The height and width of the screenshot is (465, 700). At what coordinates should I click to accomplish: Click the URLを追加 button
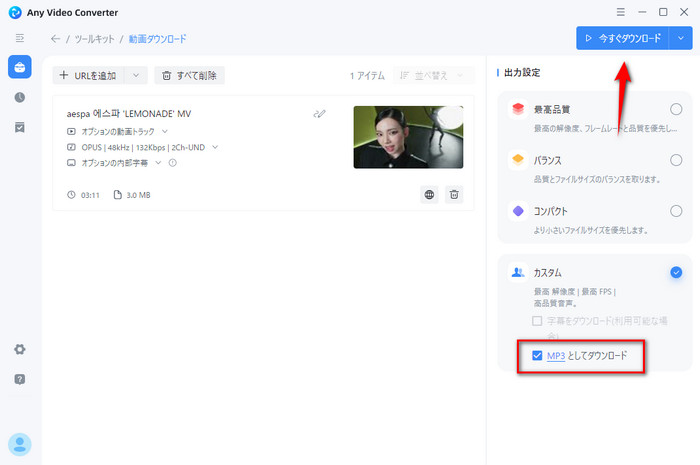88,75
